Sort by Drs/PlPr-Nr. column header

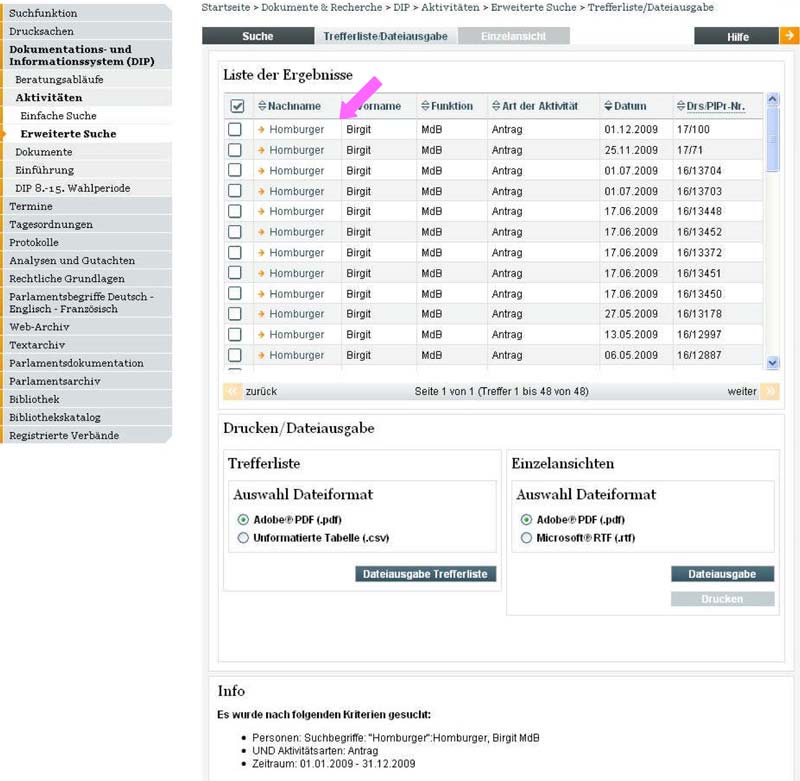pos(715,106)
